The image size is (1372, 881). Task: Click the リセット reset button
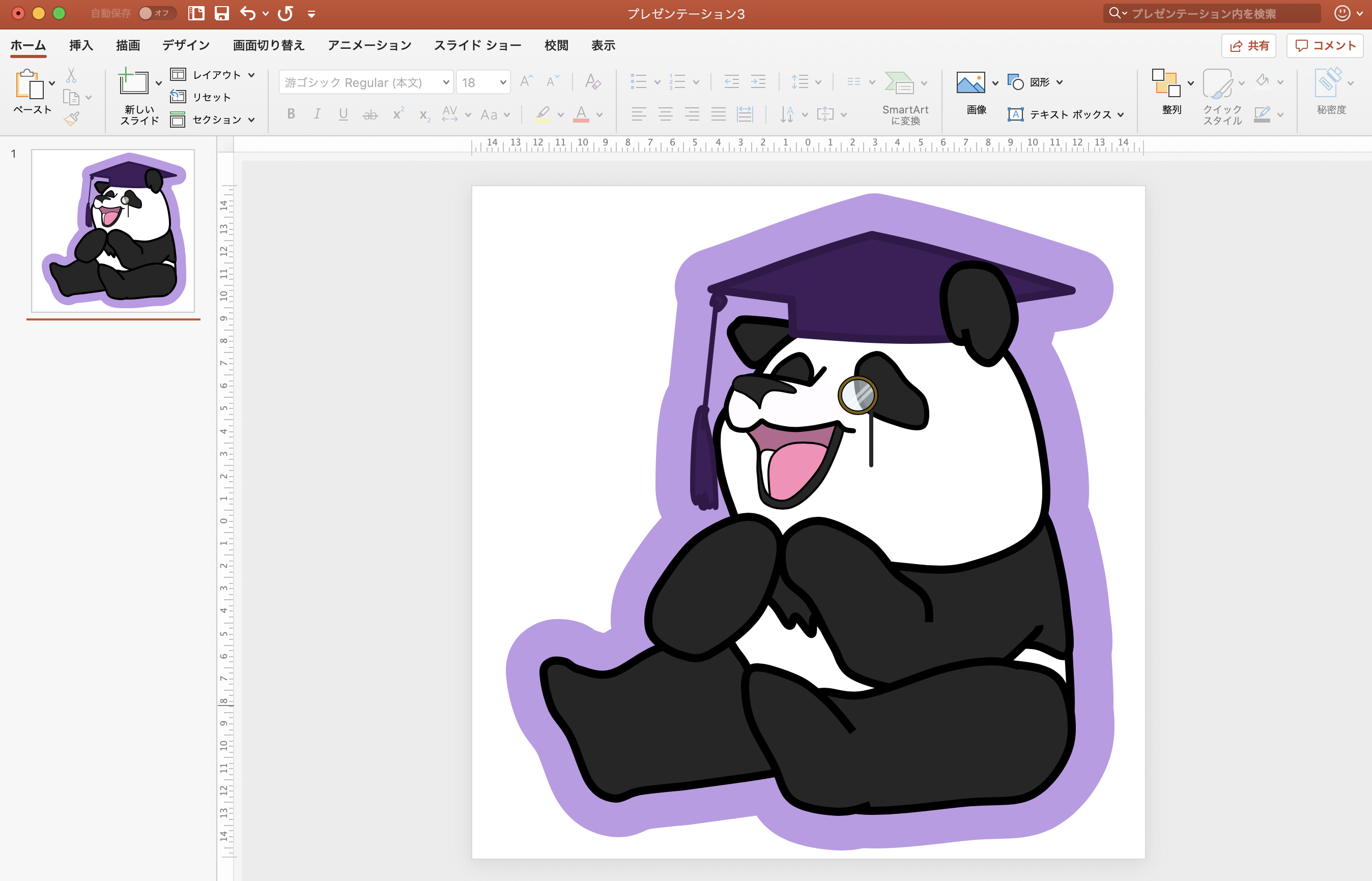point(201,97)
